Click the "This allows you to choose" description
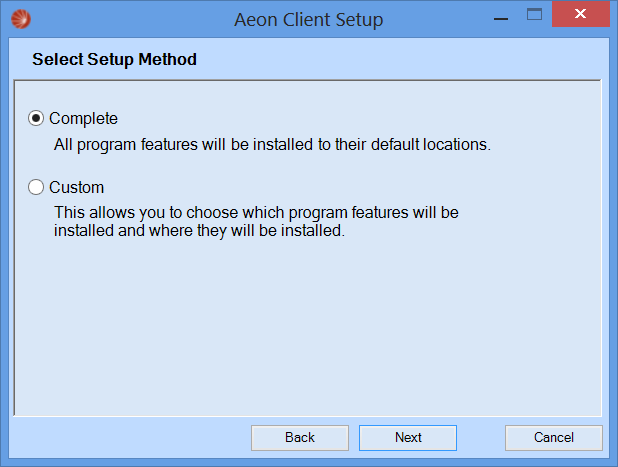This screenshot has height=467, width=618. click(x=256, y=212)
